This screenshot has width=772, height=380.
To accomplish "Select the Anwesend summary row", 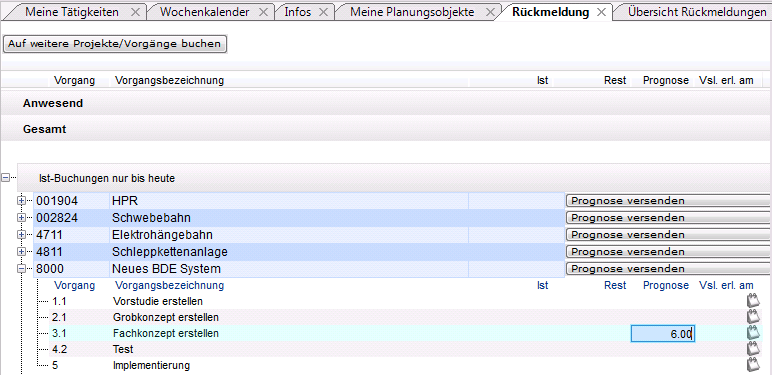I will click(387, 103).
